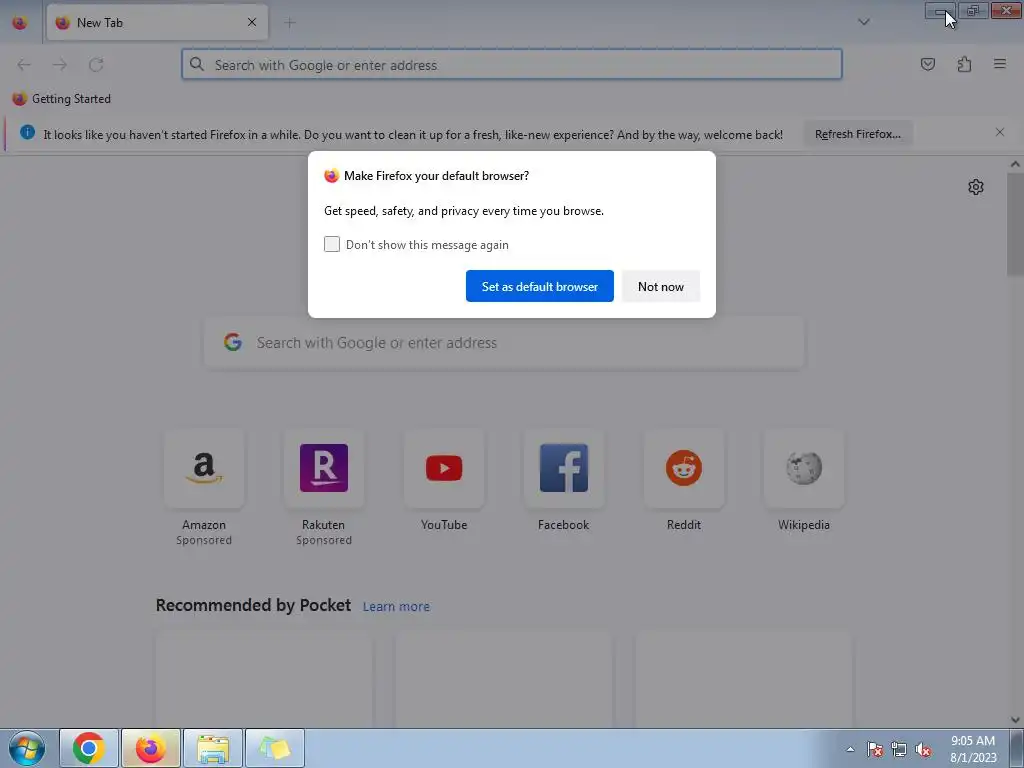This screenshot has width=1024, height=768.
Task: Click the page search box with Google logo
Action: (504, 343)
